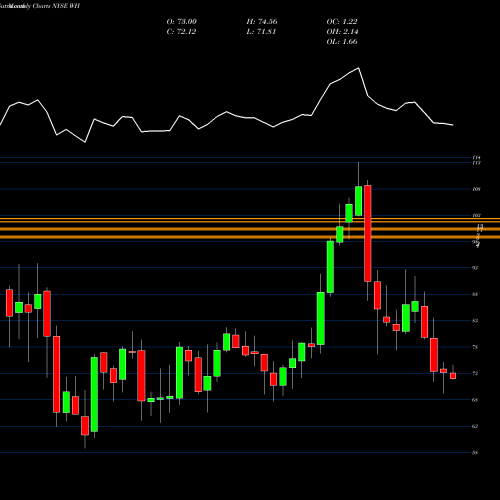Image resolution: width=500 pixels, height=500 pixels.
Task: Click the 78 price axis label
Action: coord(475,347)
